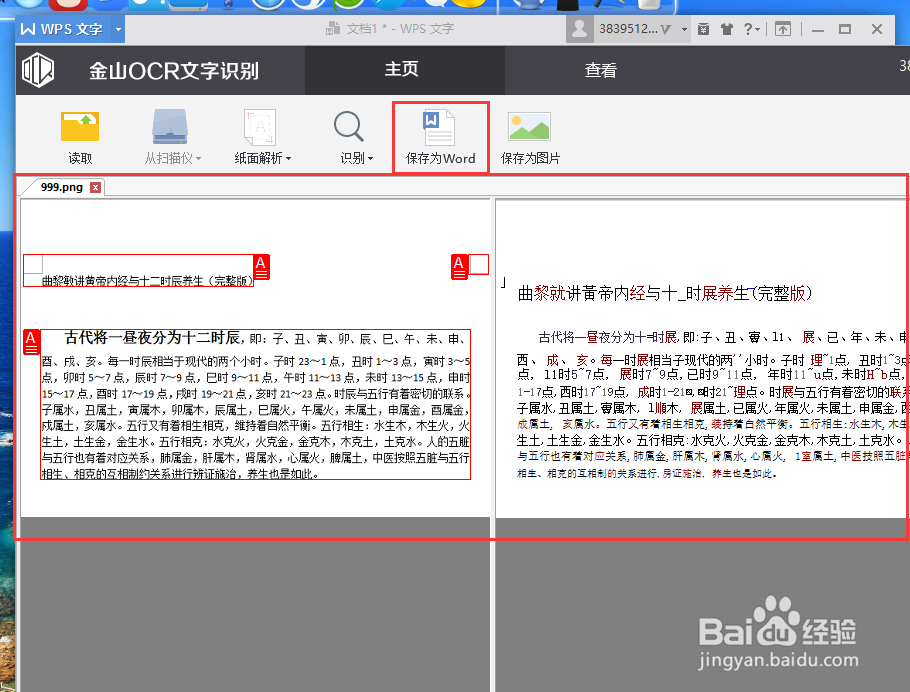Toggle the upper-right A region marker
The width and height of the screenshot is (910, 692).
tap(458, 266)
